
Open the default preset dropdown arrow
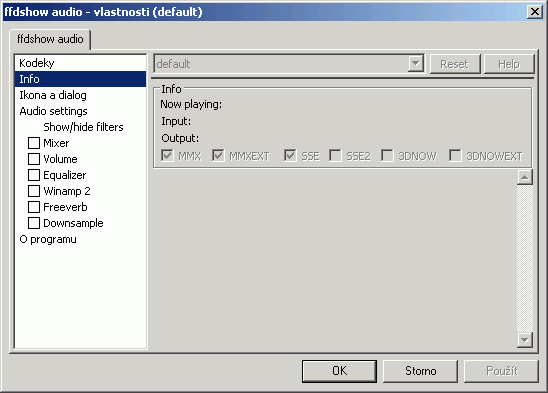(x=416, y=64)
